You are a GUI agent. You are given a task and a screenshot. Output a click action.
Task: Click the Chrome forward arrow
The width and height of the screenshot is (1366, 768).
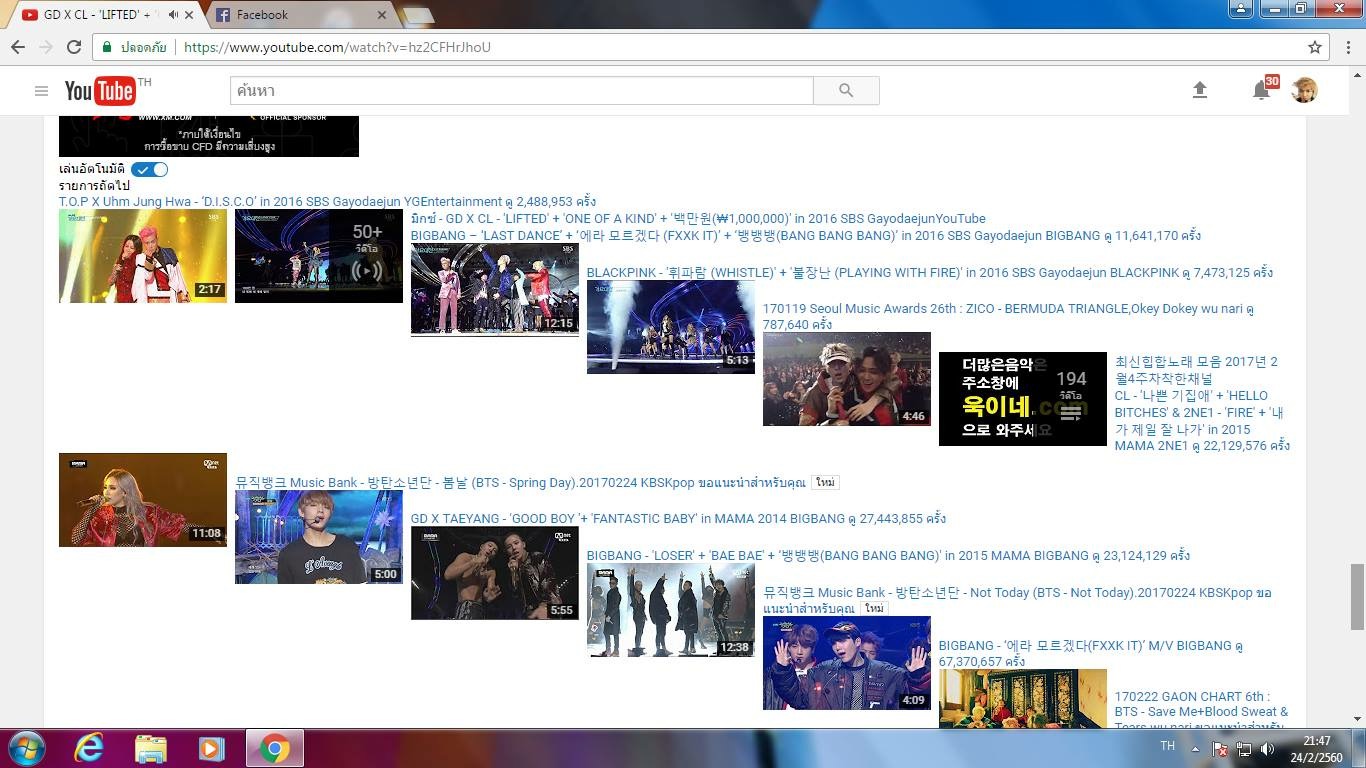coord(45,47)
